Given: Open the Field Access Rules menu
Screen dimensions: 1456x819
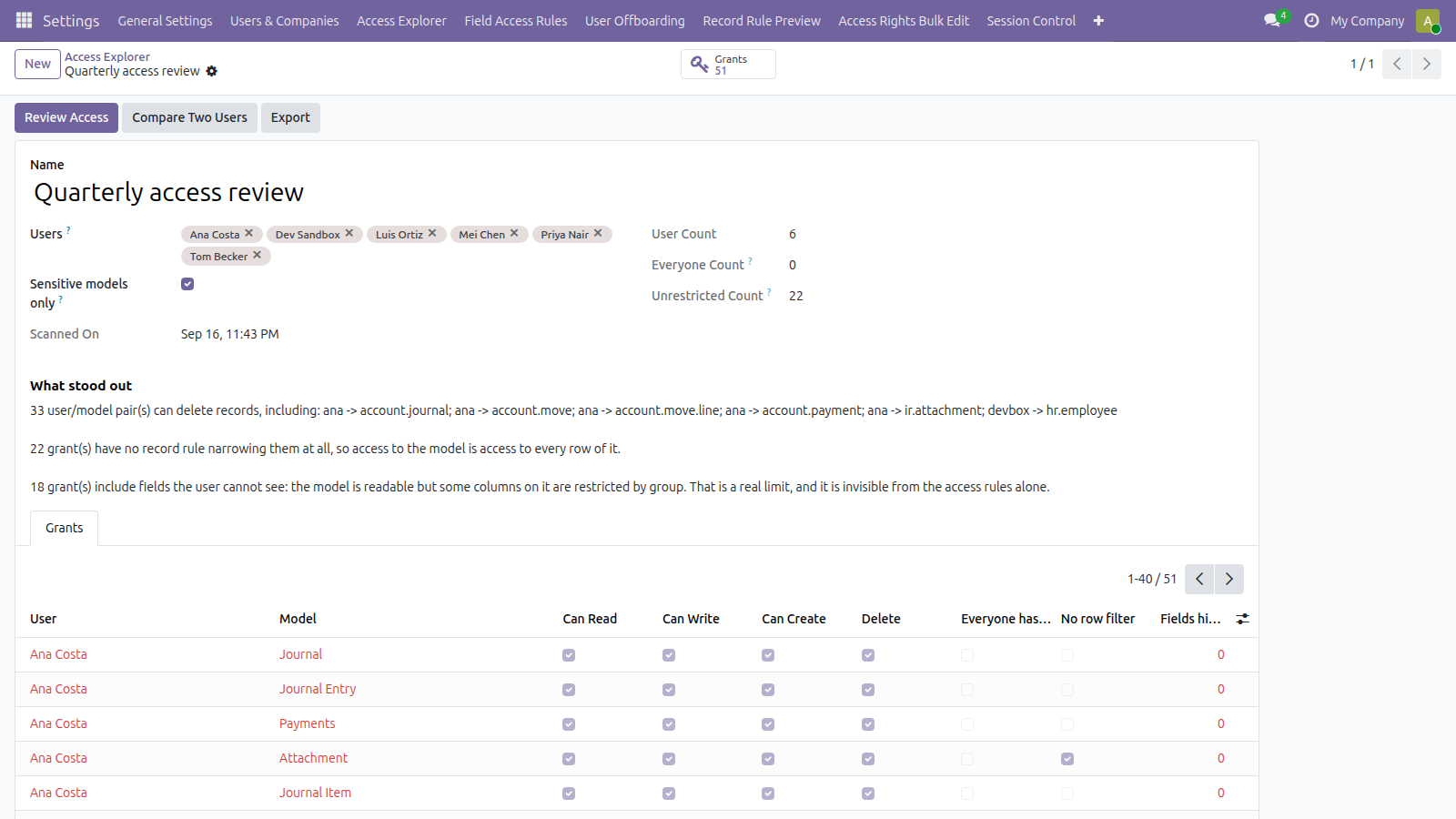Looking at the screenshot, I should (x=516, y=21).
